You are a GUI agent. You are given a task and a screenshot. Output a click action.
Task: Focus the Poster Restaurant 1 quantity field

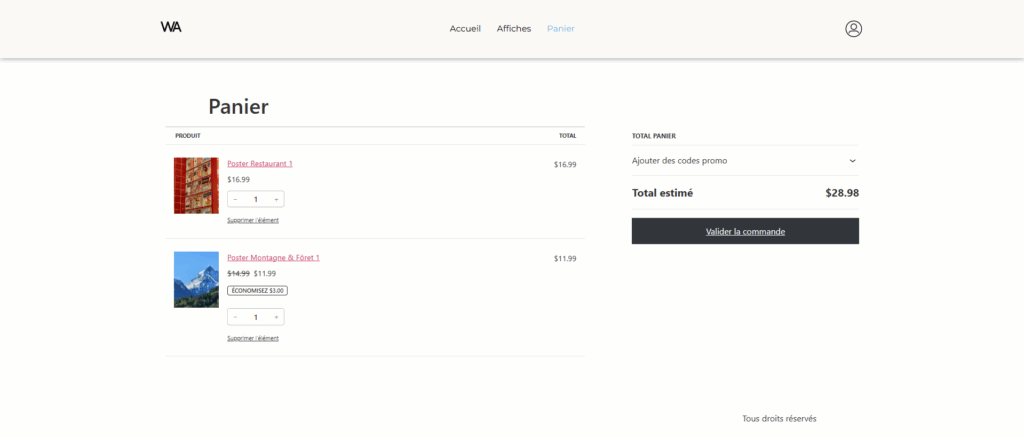click(255, 199)
